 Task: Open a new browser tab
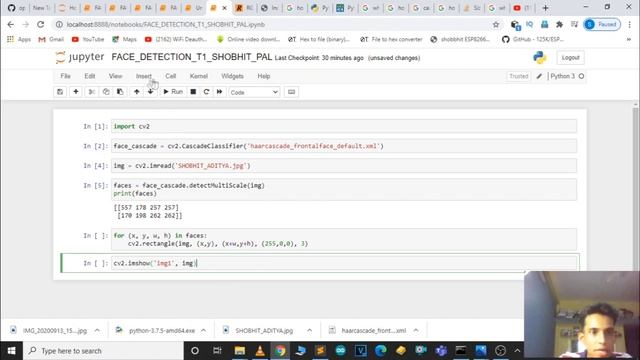tap(545, 8)
